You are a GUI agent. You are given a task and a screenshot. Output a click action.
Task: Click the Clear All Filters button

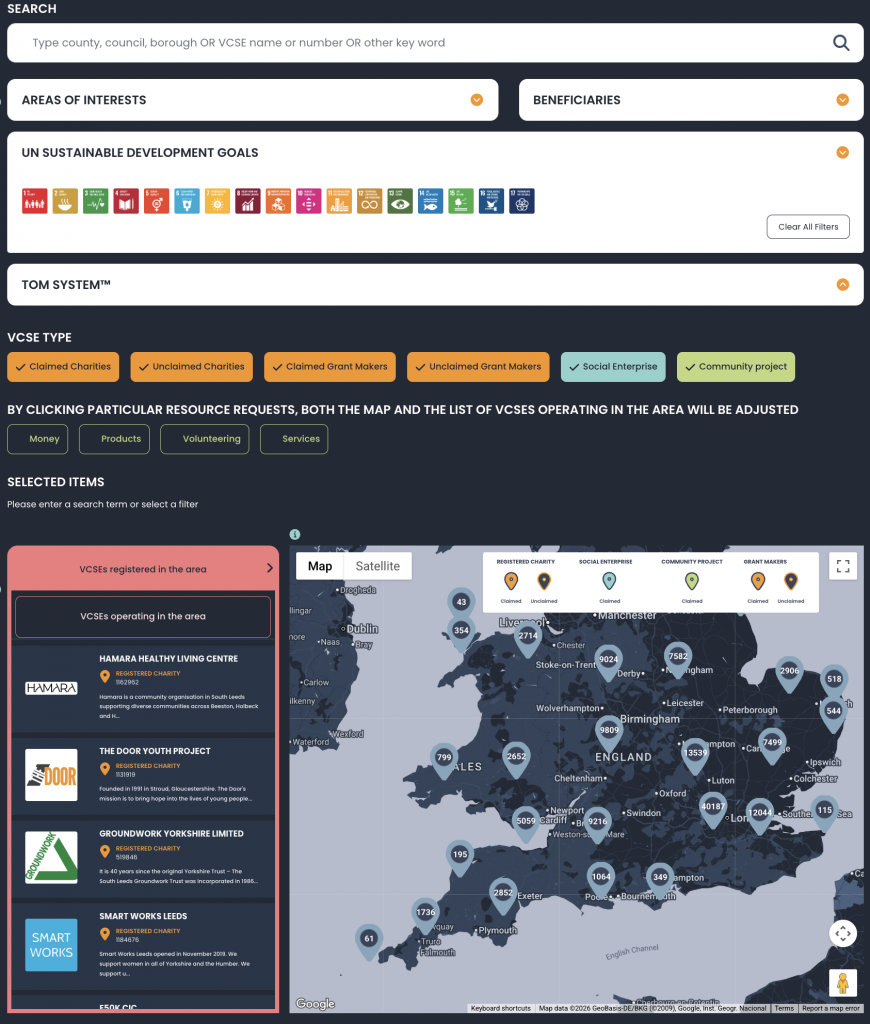(807, 227)
